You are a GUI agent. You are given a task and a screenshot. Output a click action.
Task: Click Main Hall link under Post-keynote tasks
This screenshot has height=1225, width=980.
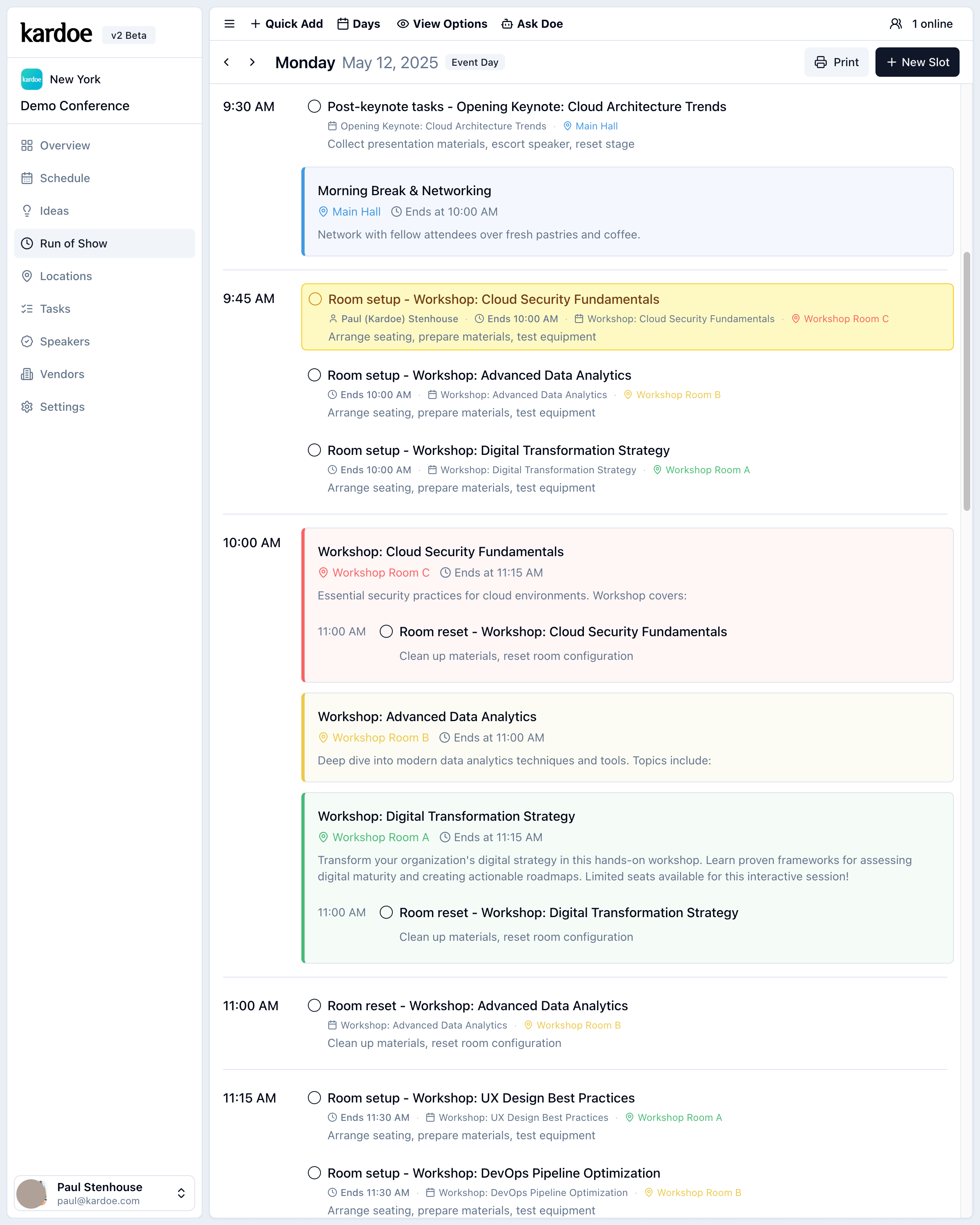click(591, 126)
